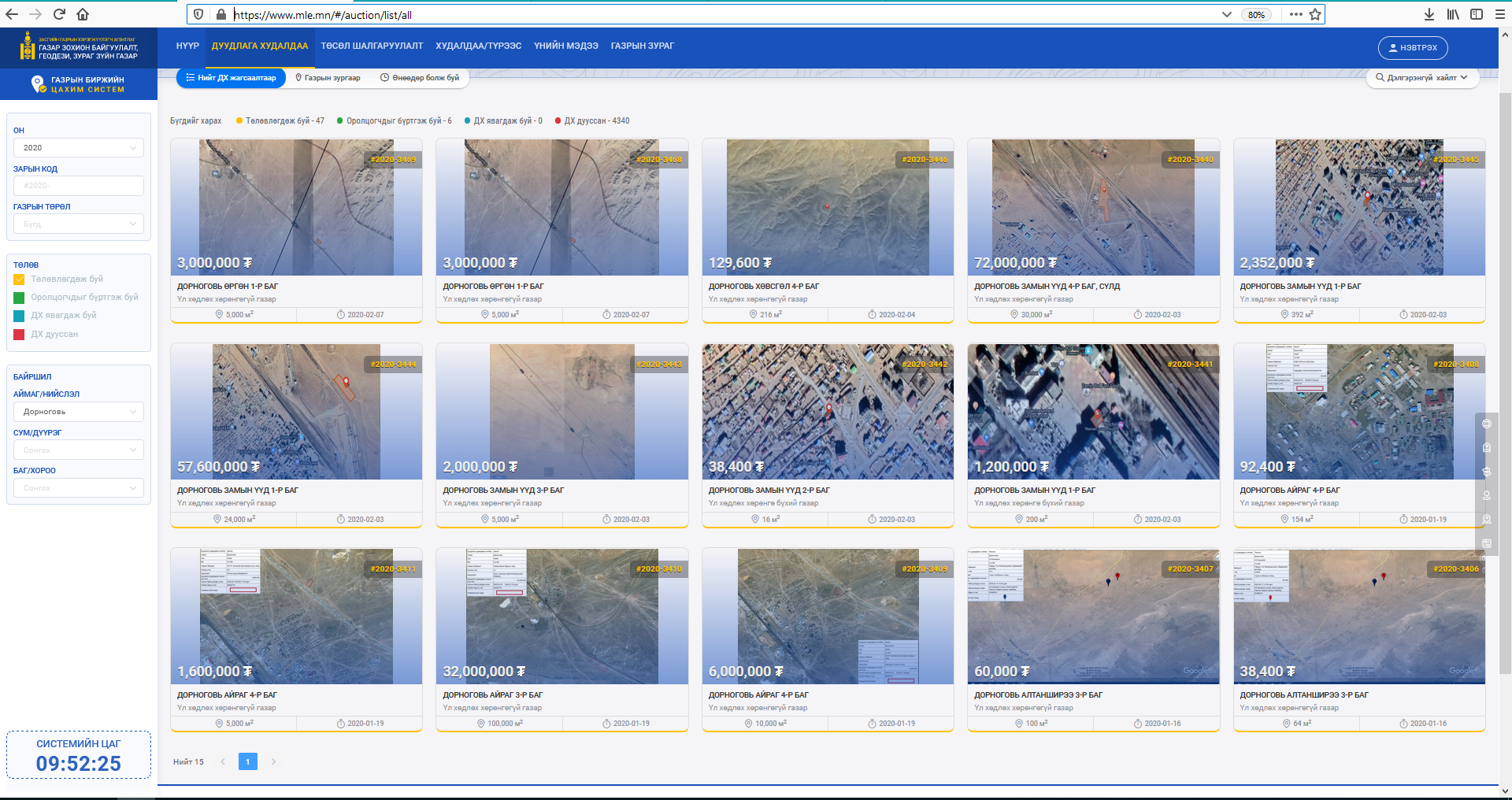Viewport: 1512px width, 800px height.
Task: Click the Бүгдийг харах link
Action: (195, 121)
